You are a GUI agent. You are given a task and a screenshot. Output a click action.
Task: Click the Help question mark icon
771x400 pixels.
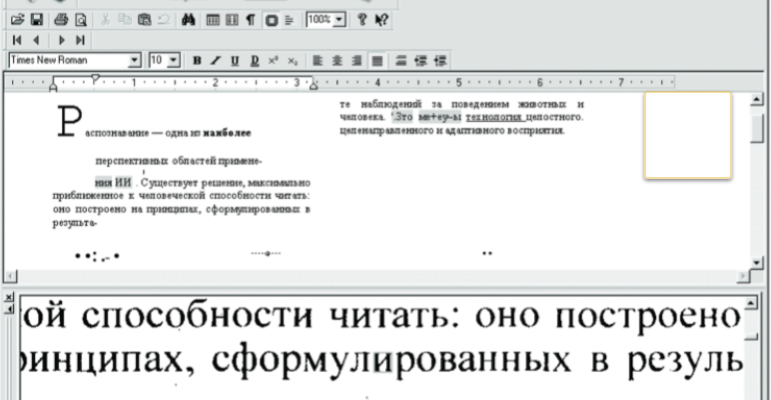point(362,19)
